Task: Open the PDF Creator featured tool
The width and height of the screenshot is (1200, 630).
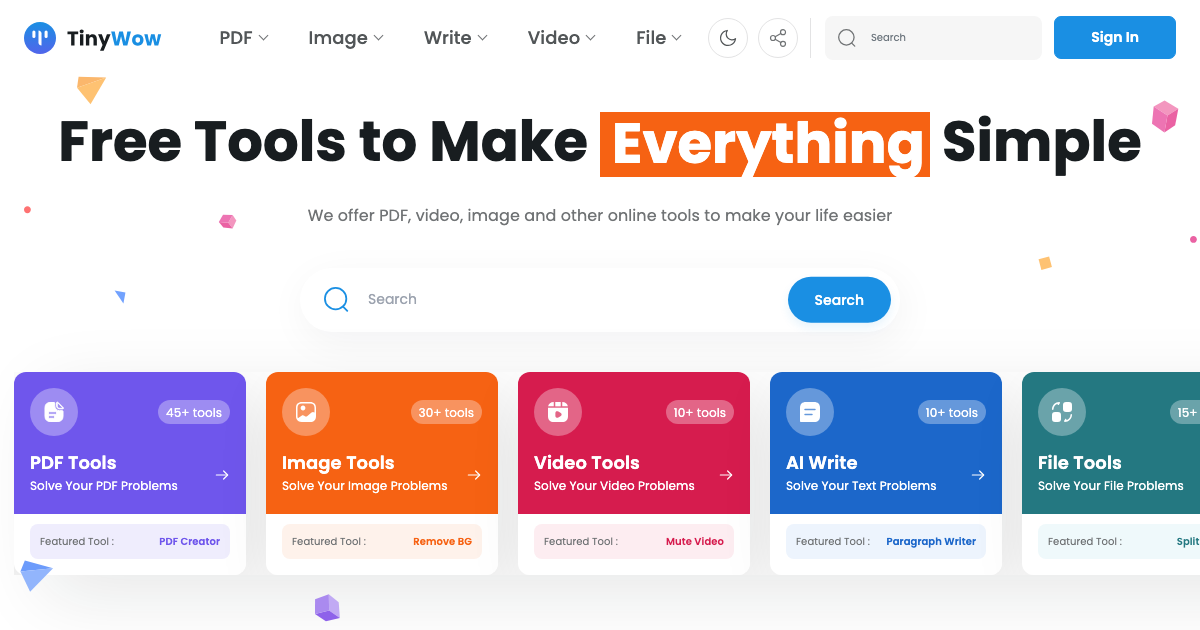Action: click(x=189, y=542)
